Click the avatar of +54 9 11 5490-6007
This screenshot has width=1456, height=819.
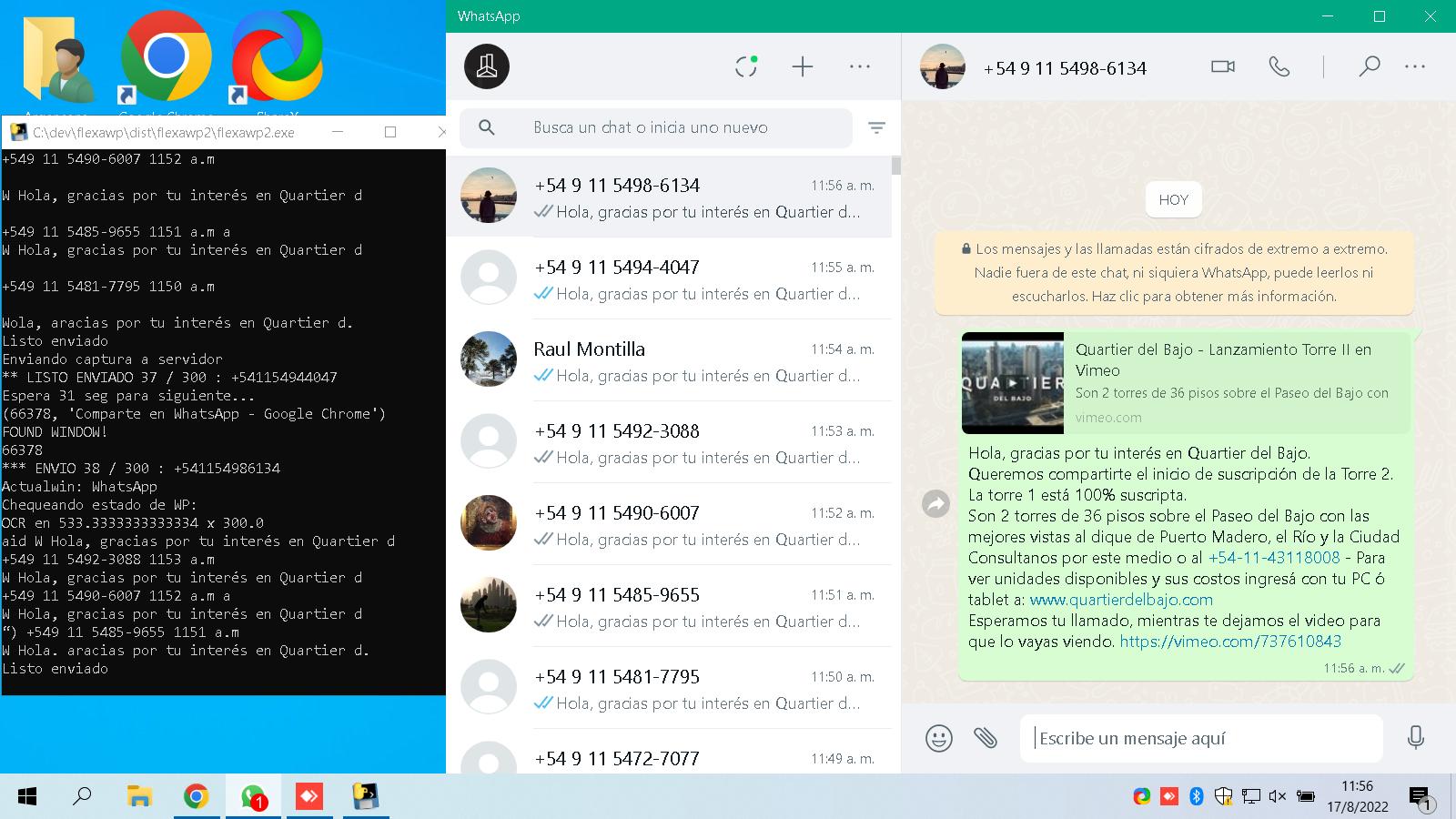pyautogui.click(x=489, y=523)
